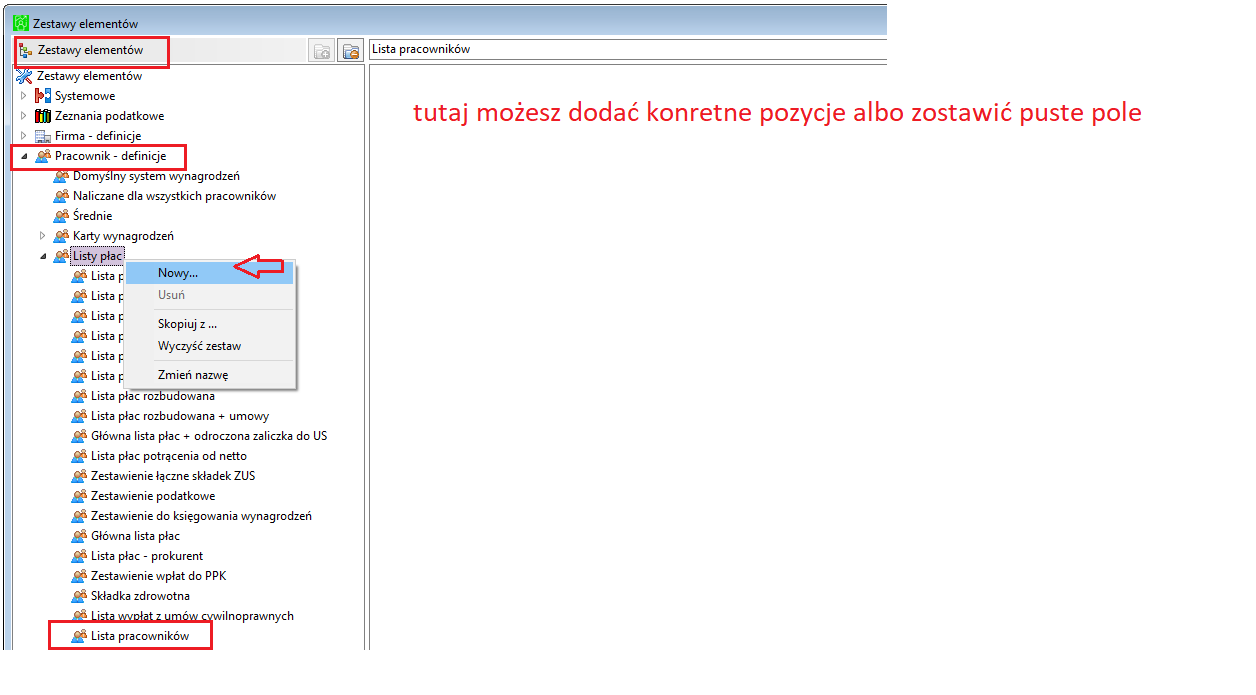
Task: Expand the Zeznania podatkowe tree node
Action: click(24, 116)
